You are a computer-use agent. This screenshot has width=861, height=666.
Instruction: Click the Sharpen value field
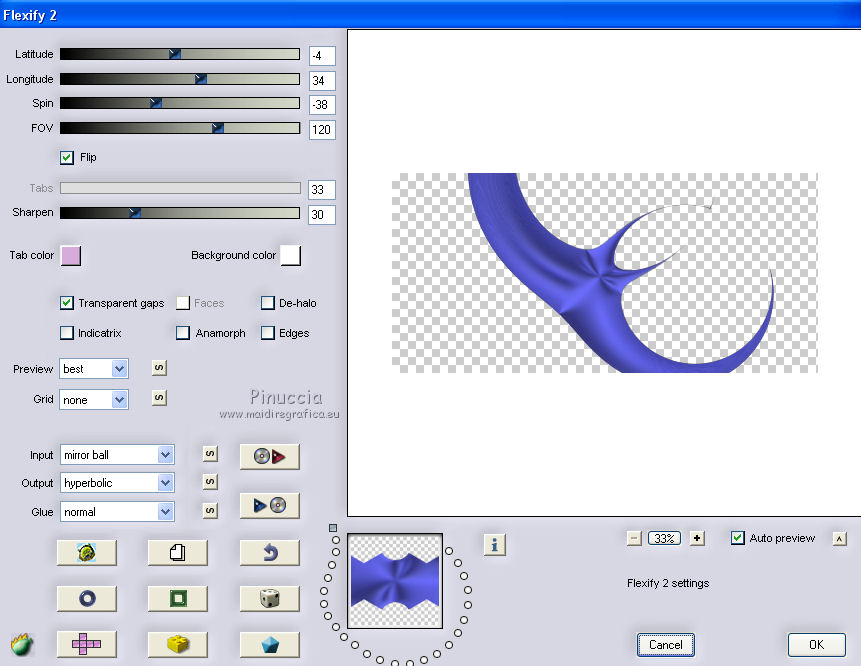(322, 215)
